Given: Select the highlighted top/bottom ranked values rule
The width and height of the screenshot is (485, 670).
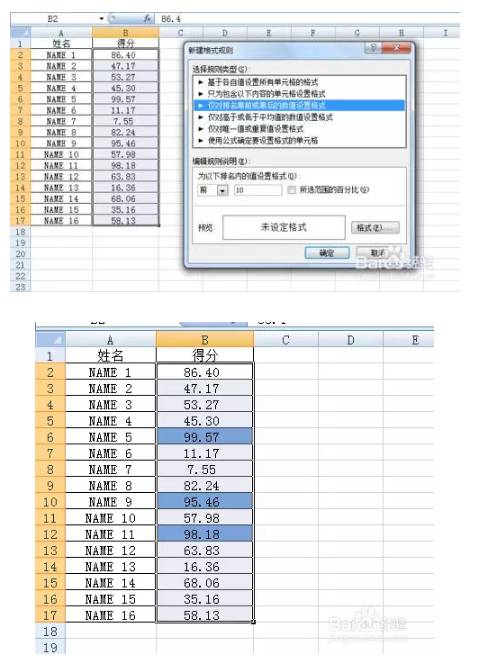Looking at the screenshot, I should point(299,105).
